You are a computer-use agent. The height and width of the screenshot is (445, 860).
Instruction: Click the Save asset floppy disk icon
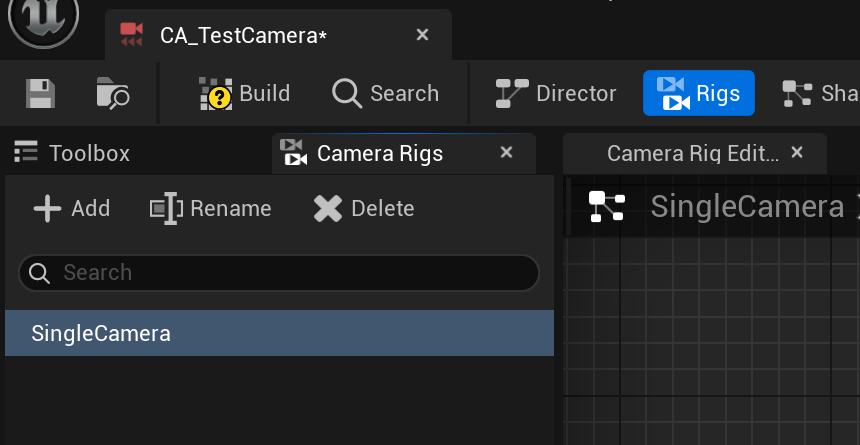[40, 93]
